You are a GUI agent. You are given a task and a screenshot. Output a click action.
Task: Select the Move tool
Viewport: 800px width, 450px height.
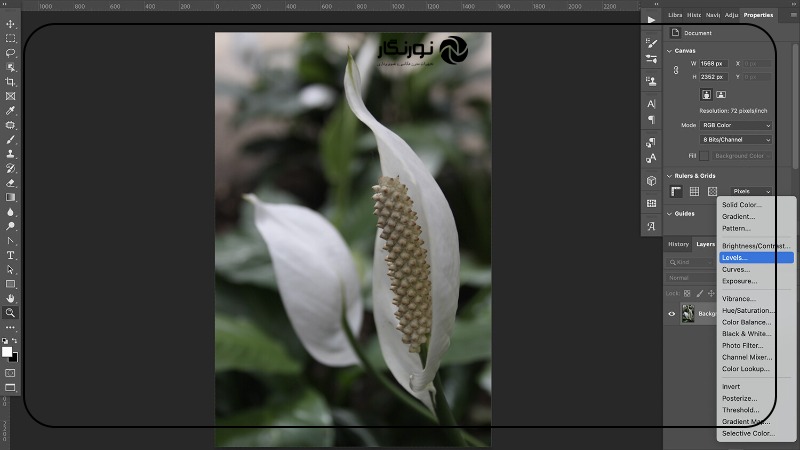(11, 24)
